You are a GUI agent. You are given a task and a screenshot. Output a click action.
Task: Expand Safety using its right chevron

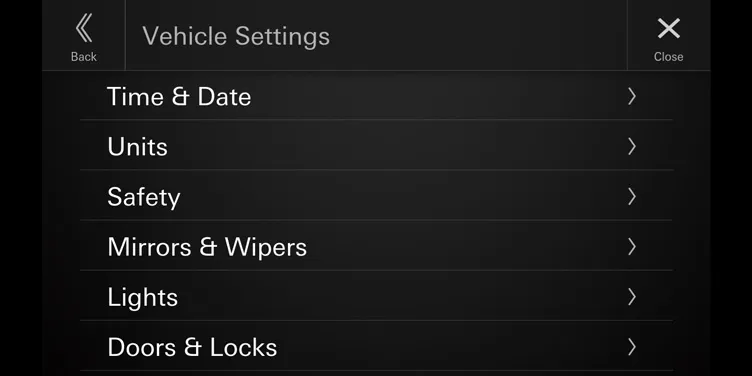pos(632,197)
